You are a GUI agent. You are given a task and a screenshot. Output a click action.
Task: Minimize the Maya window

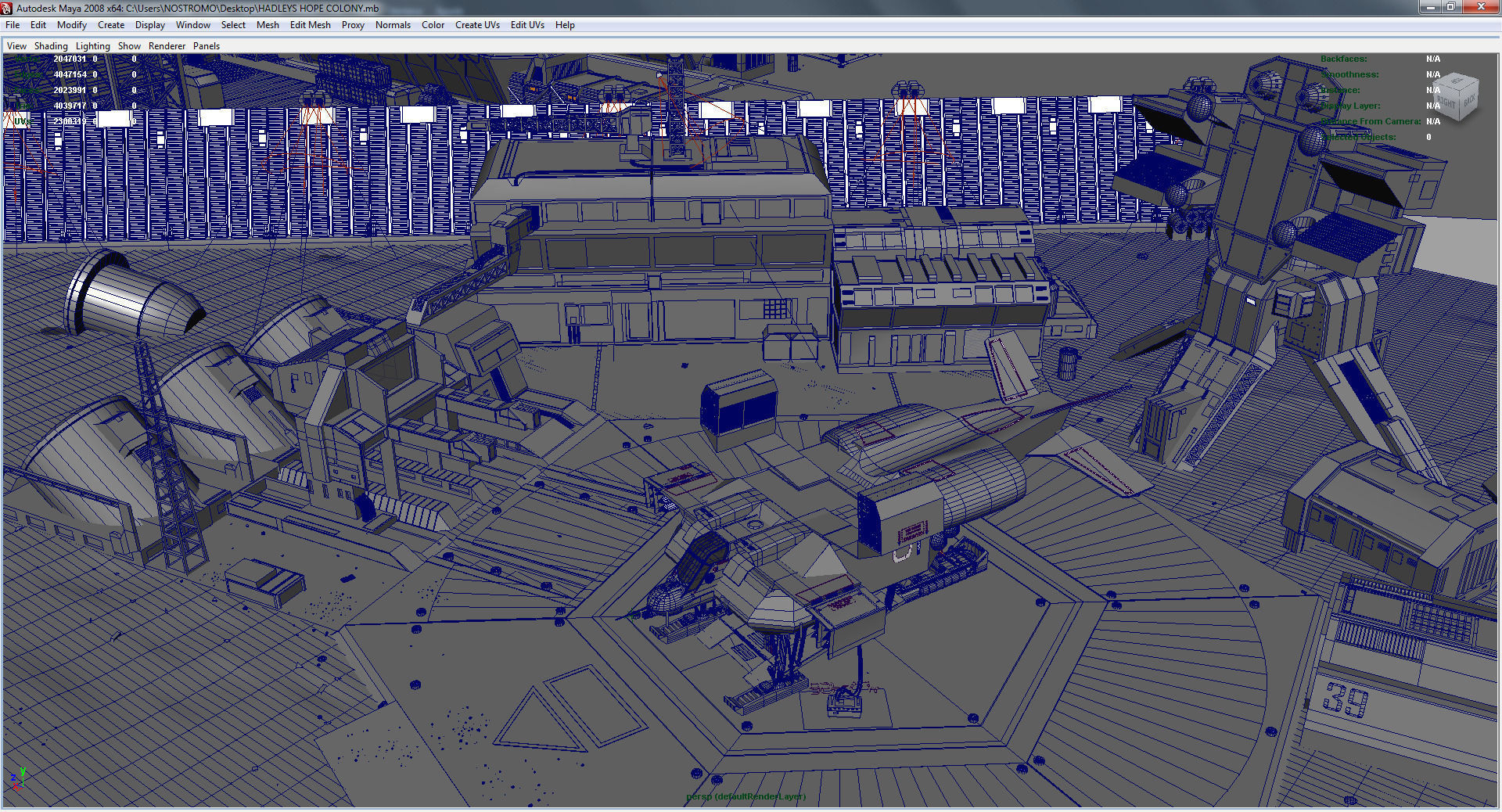(1431, 7)
